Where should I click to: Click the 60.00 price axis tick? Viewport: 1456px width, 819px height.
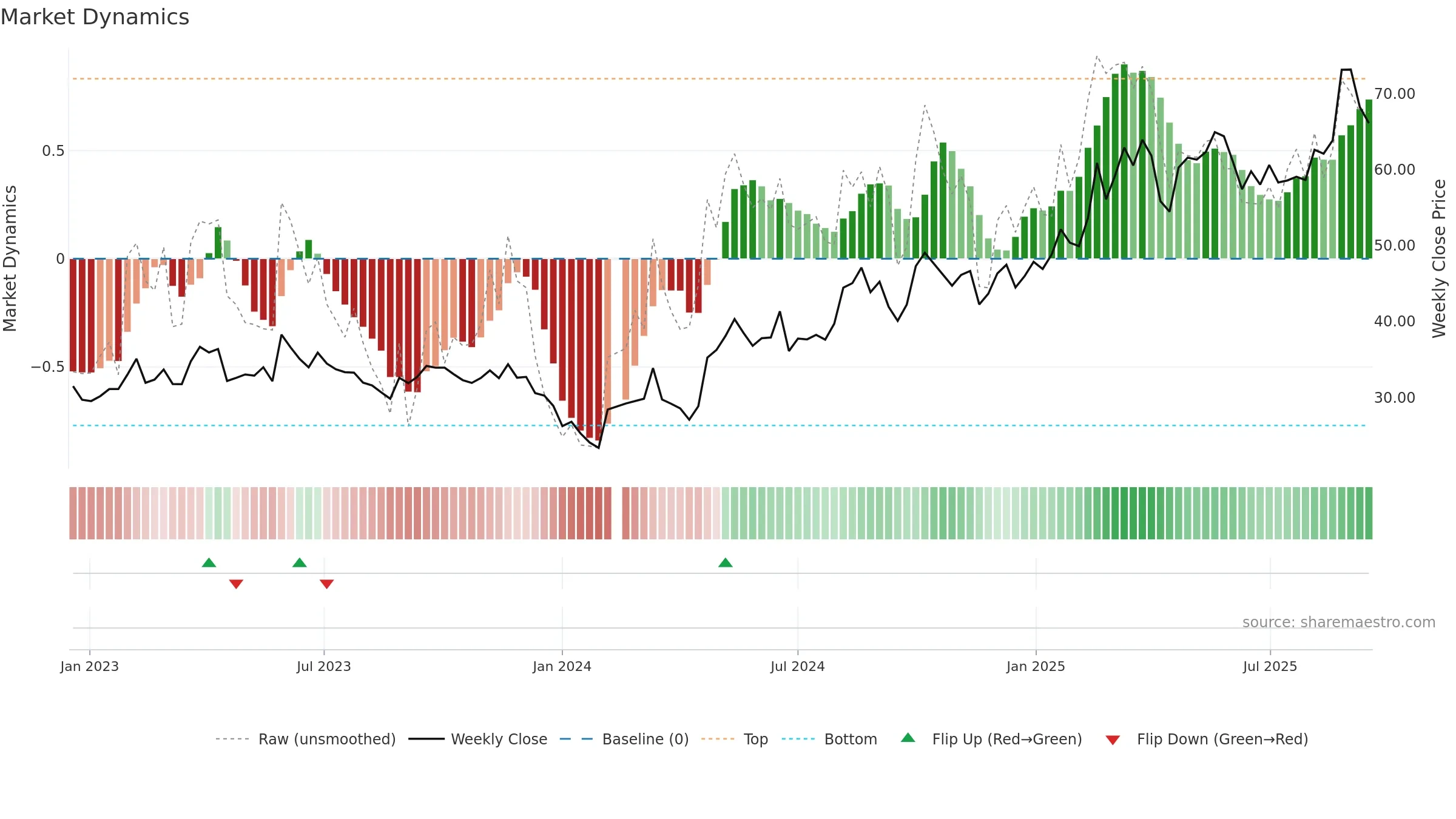1395,169
